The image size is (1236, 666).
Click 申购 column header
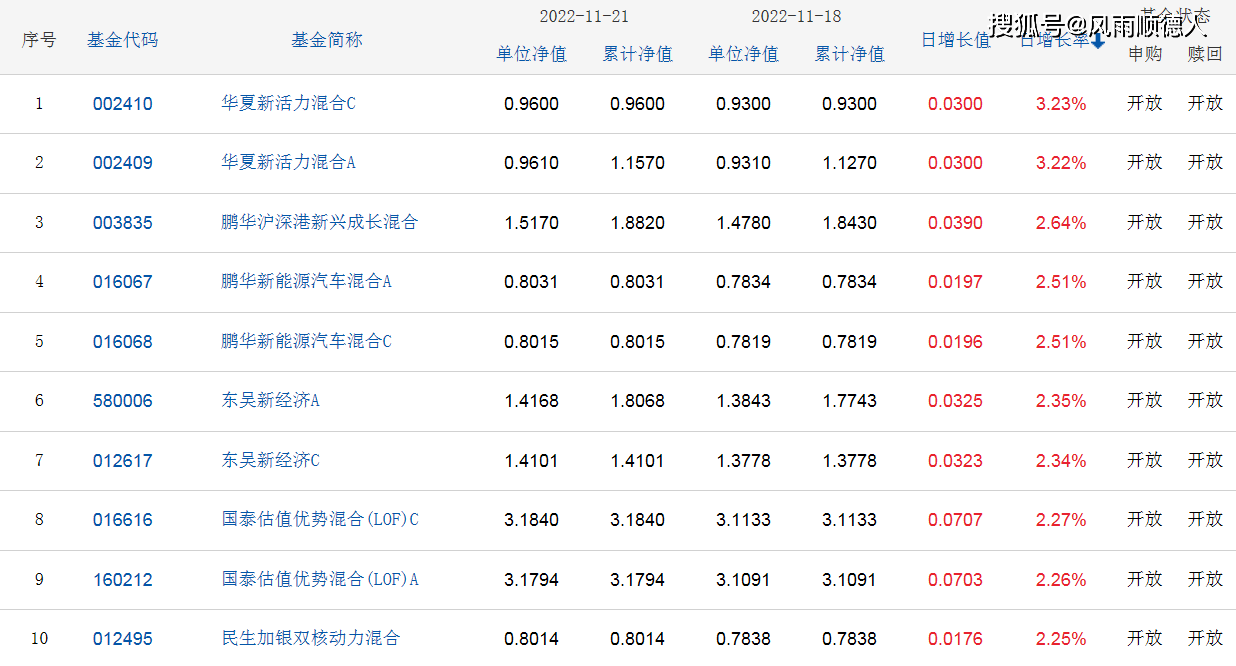click(x=1145, y=54)
